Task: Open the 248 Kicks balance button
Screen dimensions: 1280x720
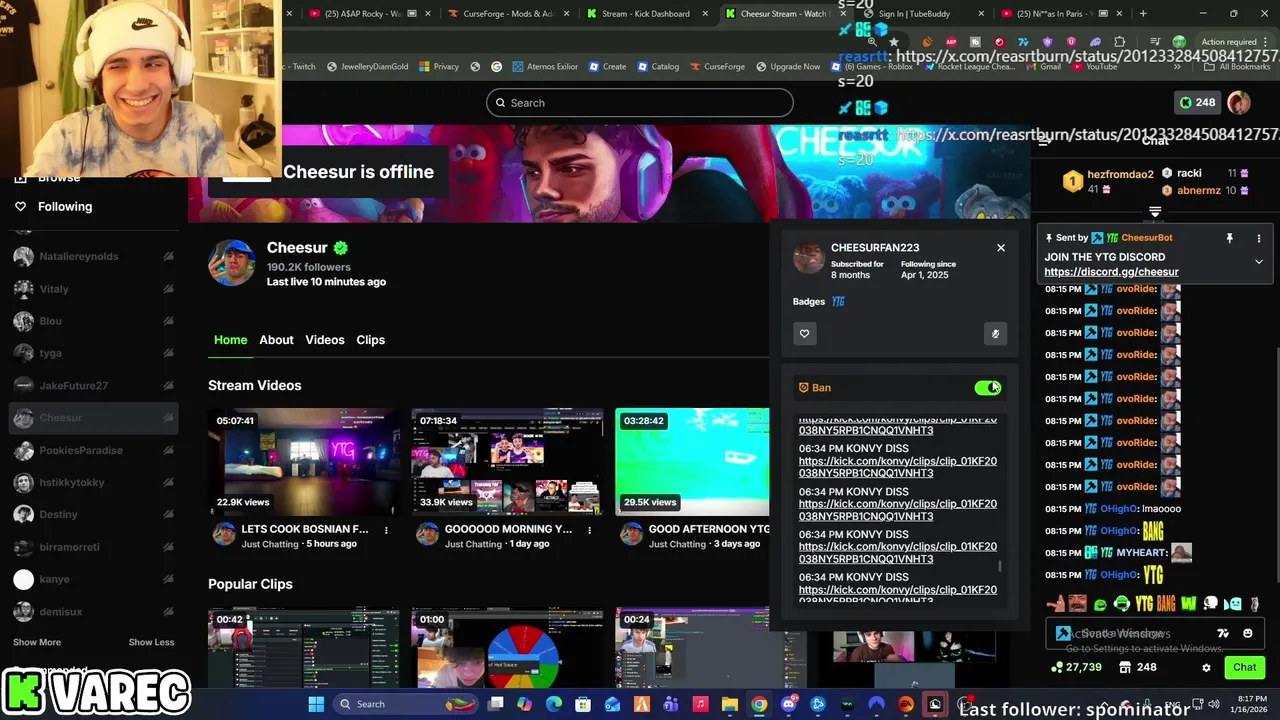Action: click(1196, 102)
